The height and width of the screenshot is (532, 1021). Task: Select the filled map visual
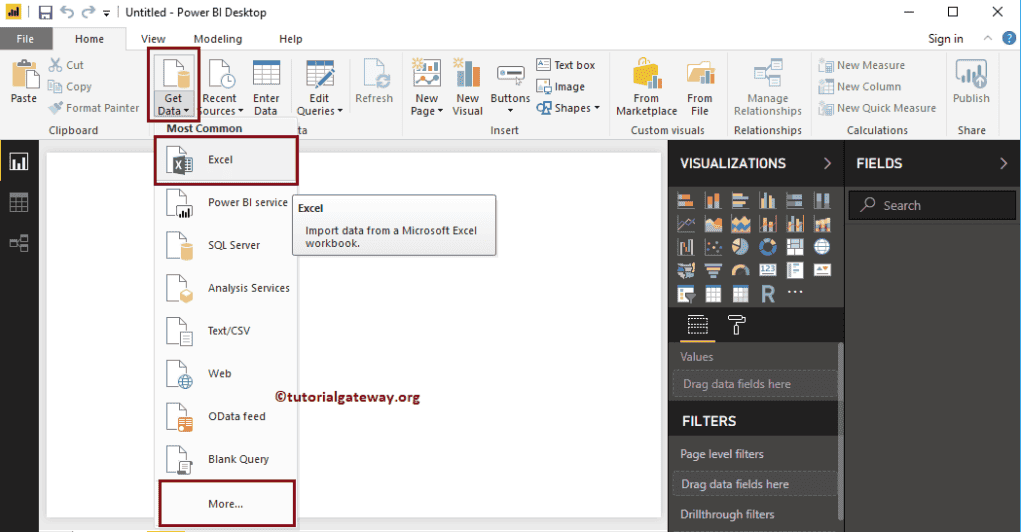pos(686,270)
